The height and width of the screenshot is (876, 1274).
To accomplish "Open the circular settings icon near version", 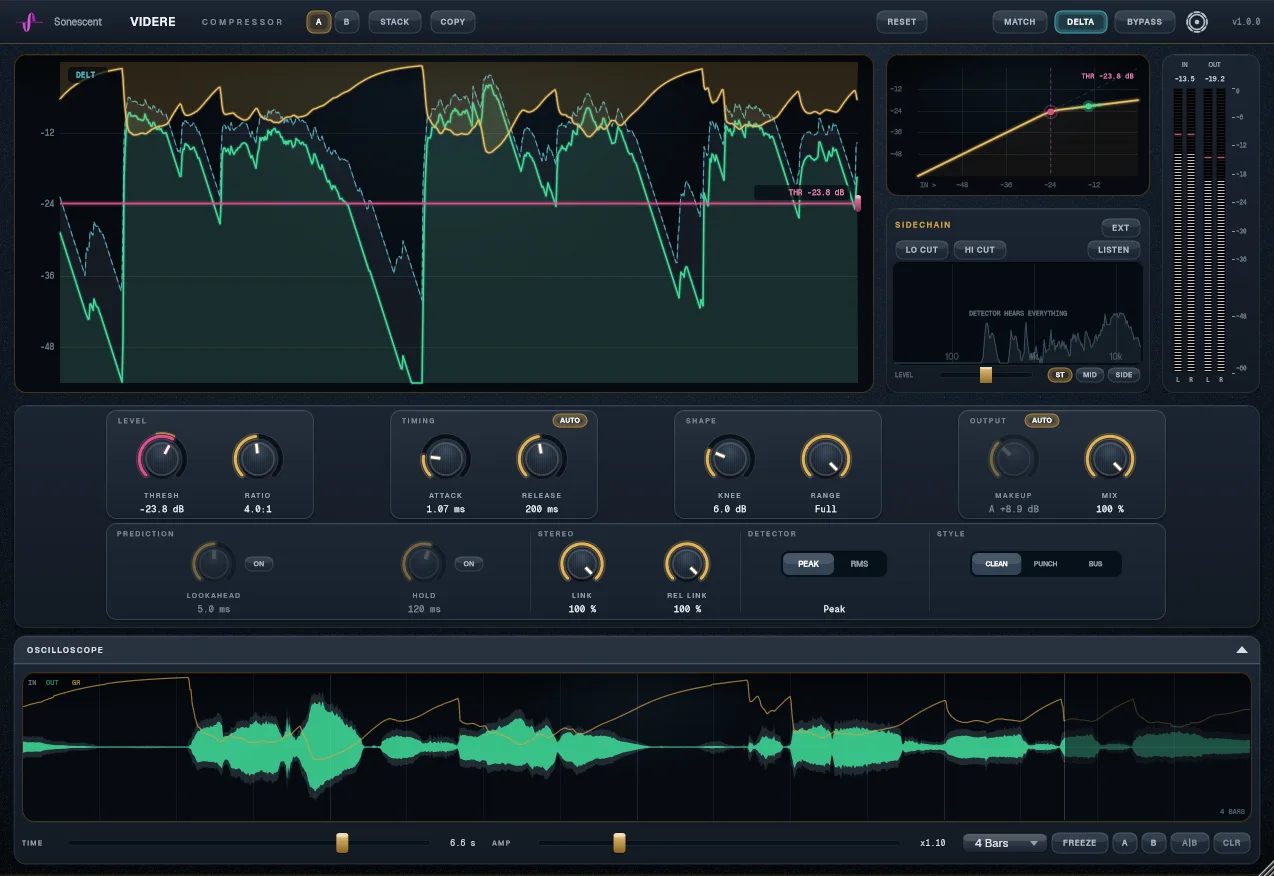I will coord(1197,22).
